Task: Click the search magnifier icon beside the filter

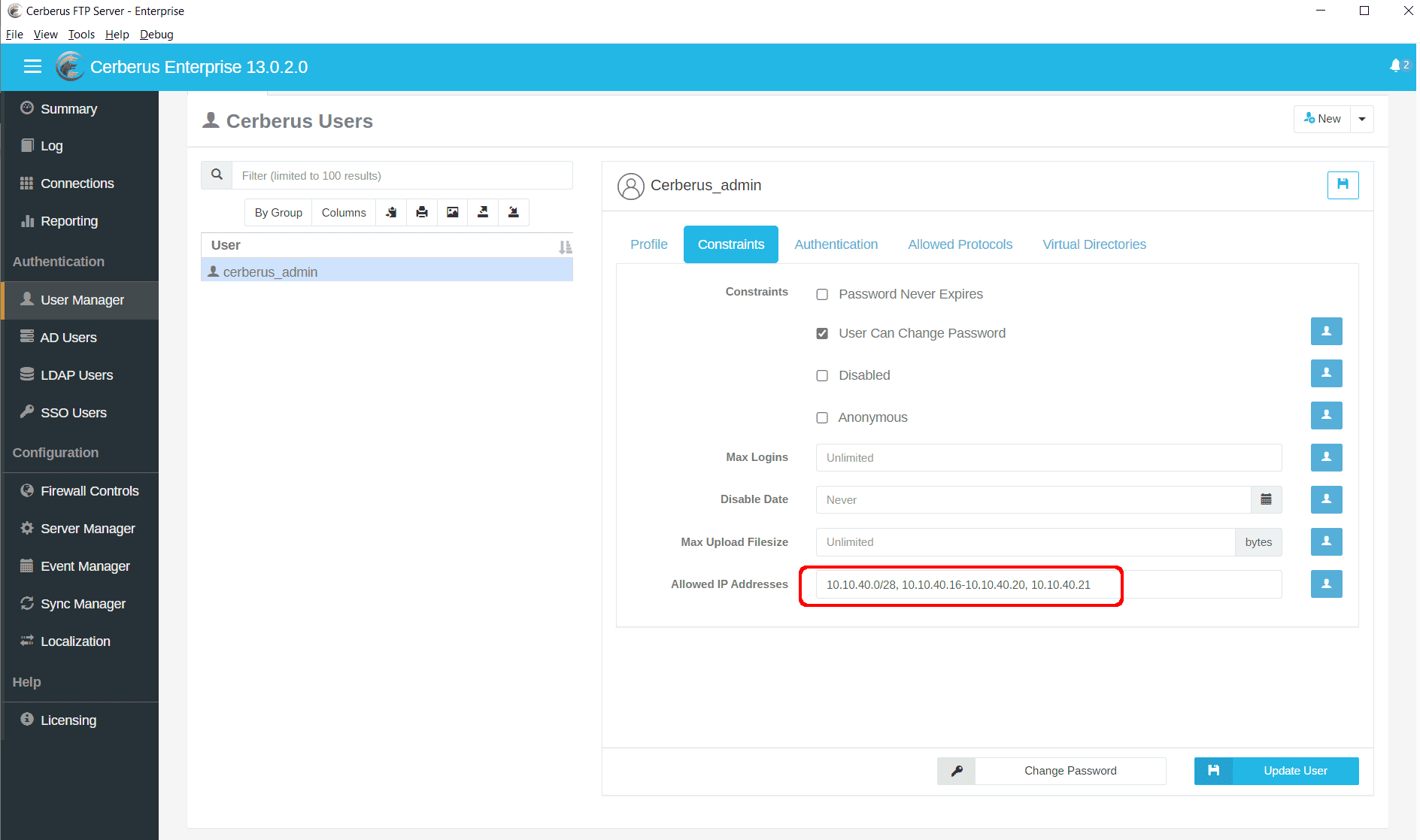Action: pyautogui.click(x=217, y=175)
